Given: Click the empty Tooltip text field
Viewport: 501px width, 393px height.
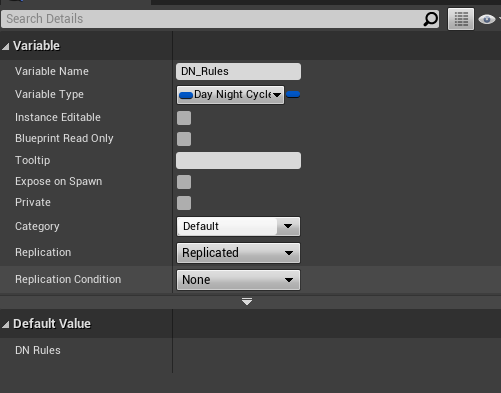Looking at the screenshot, I should (238, 161).
